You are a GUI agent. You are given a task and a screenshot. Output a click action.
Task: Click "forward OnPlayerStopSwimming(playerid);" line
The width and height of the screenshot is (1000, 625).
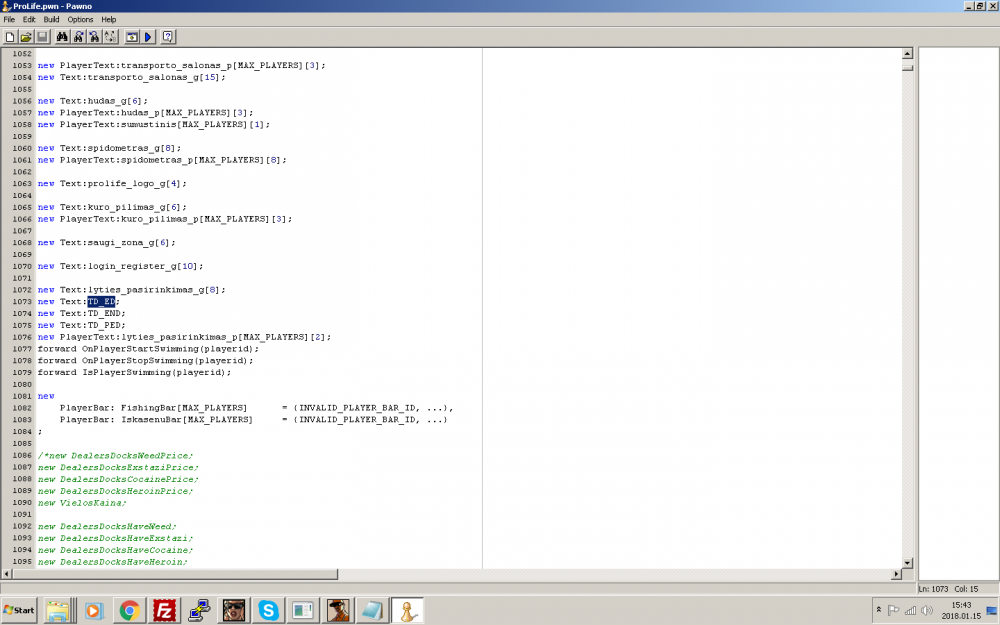[145, 361]
